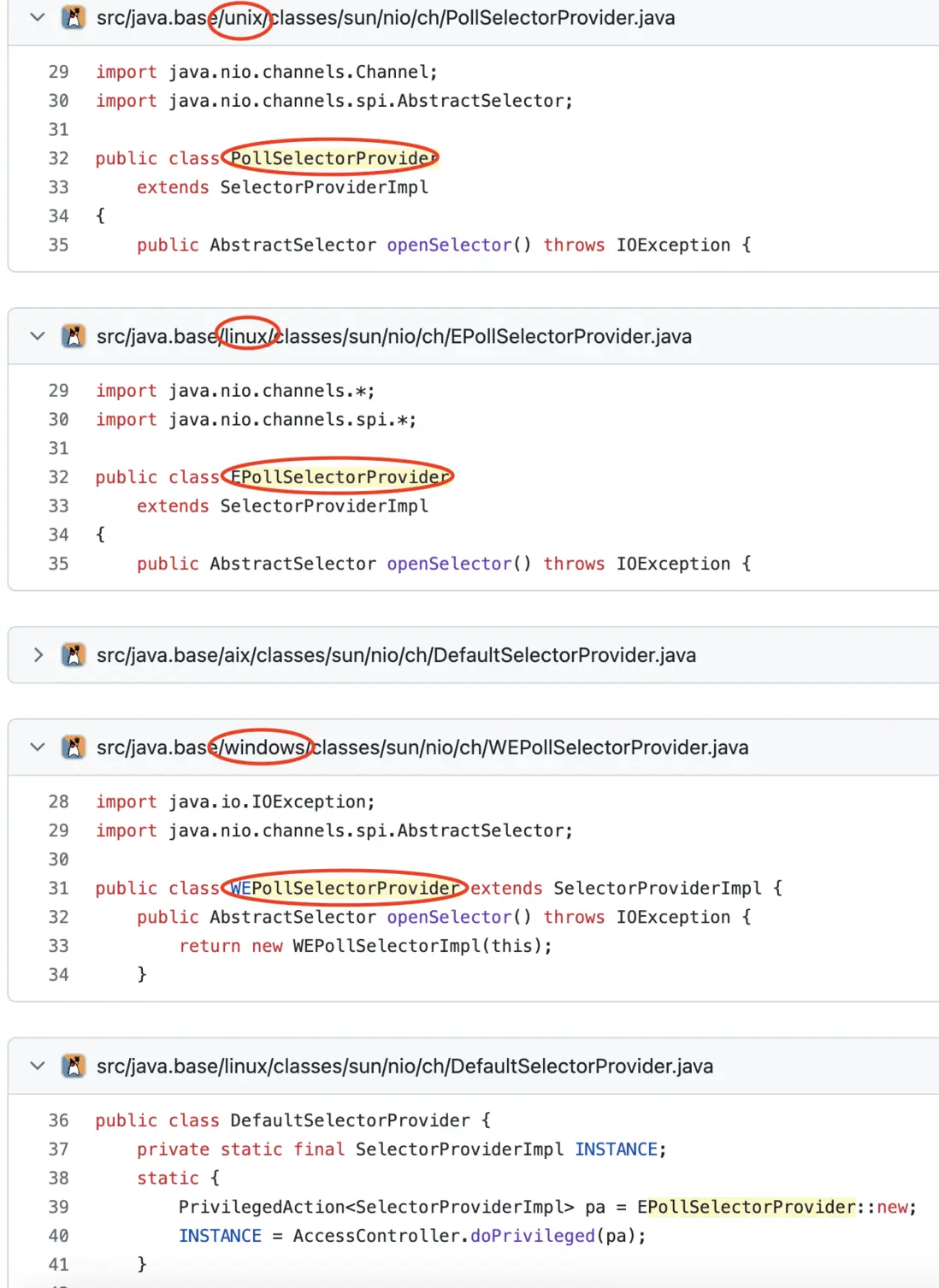
Task: Click the Java file icon beside PollSelectorProvider.java
Action: pos(74,18)
